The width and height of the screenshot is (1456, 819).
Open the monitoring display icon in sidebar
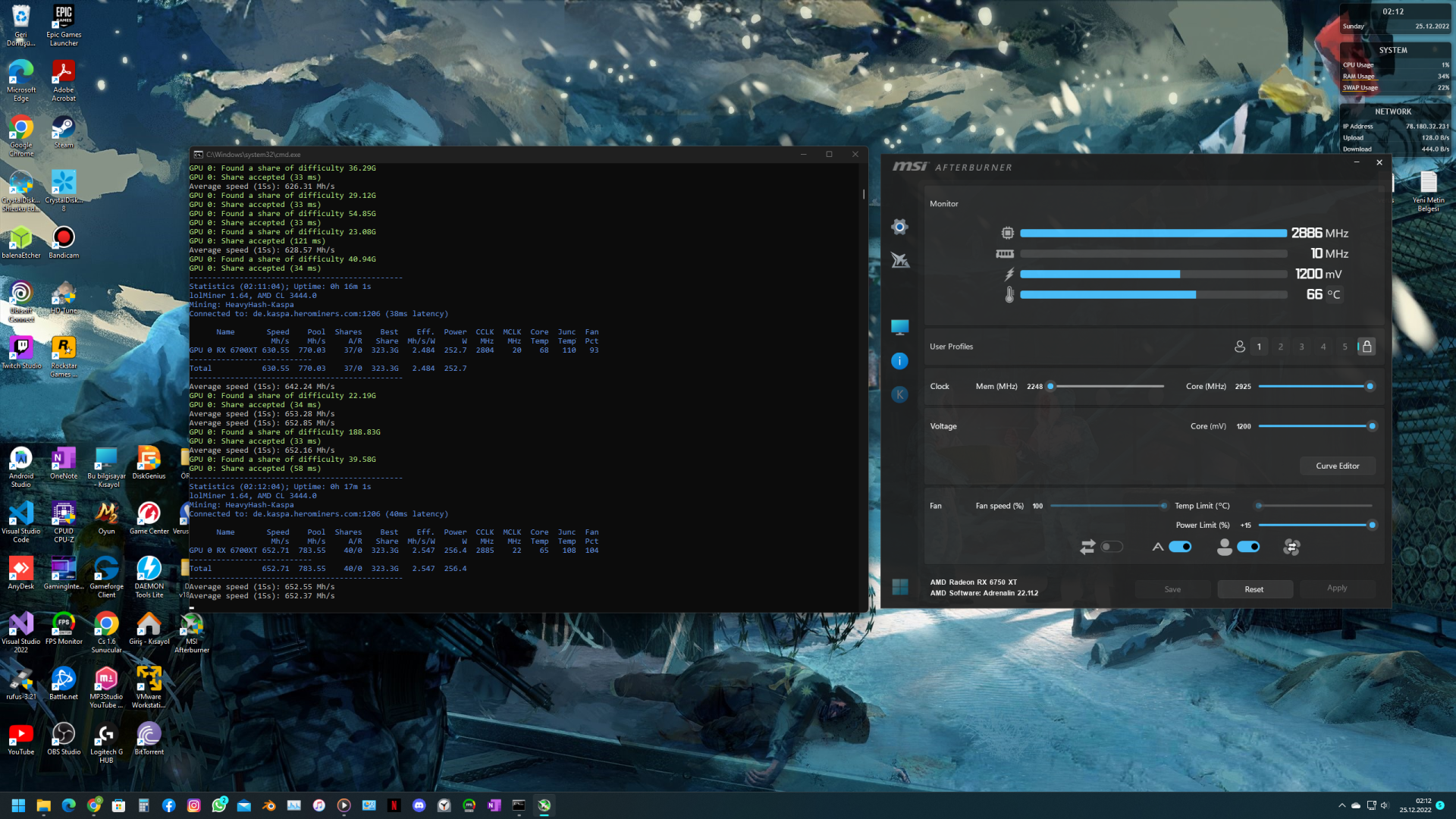899,327
